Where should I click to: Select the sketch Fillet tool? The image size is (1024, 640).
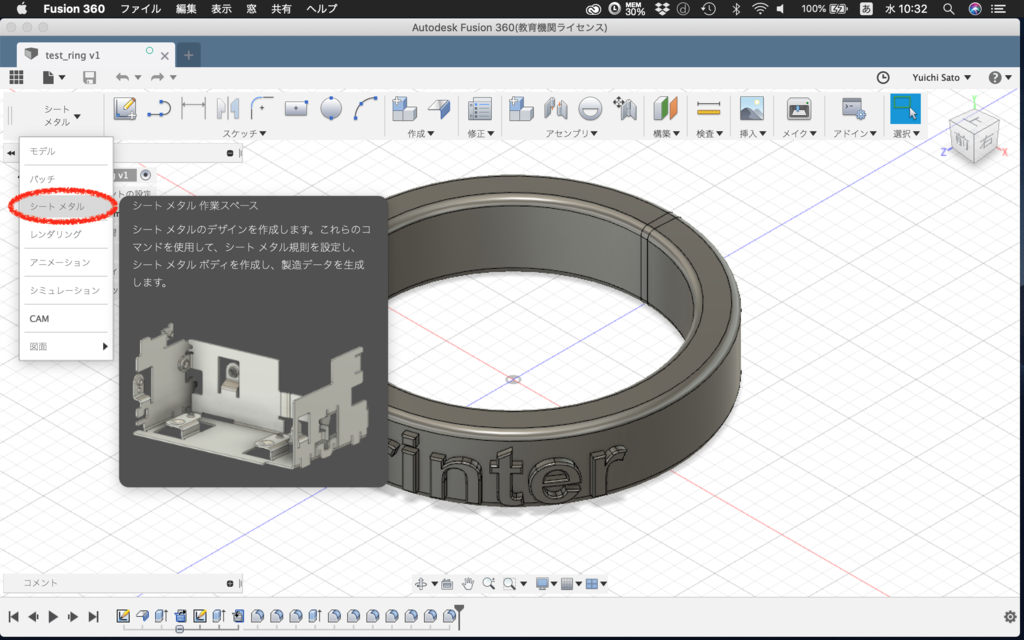pos(262,108)
